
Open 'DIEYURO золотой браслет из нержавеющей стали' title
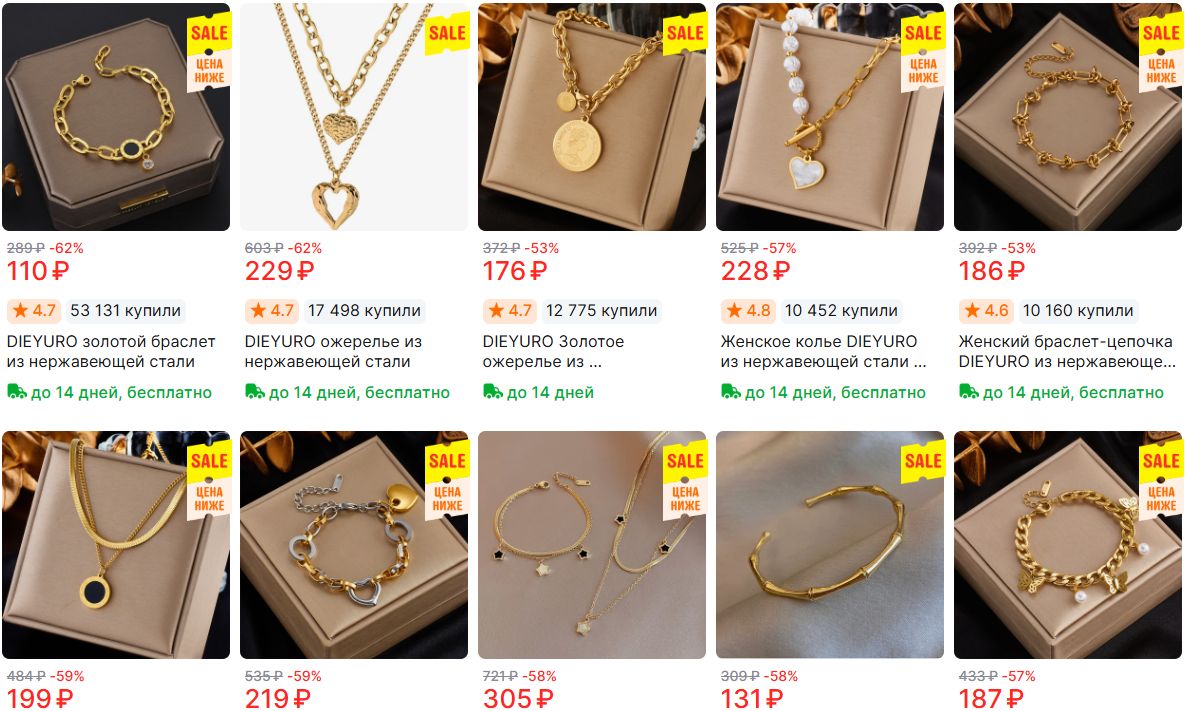[111, 352]
